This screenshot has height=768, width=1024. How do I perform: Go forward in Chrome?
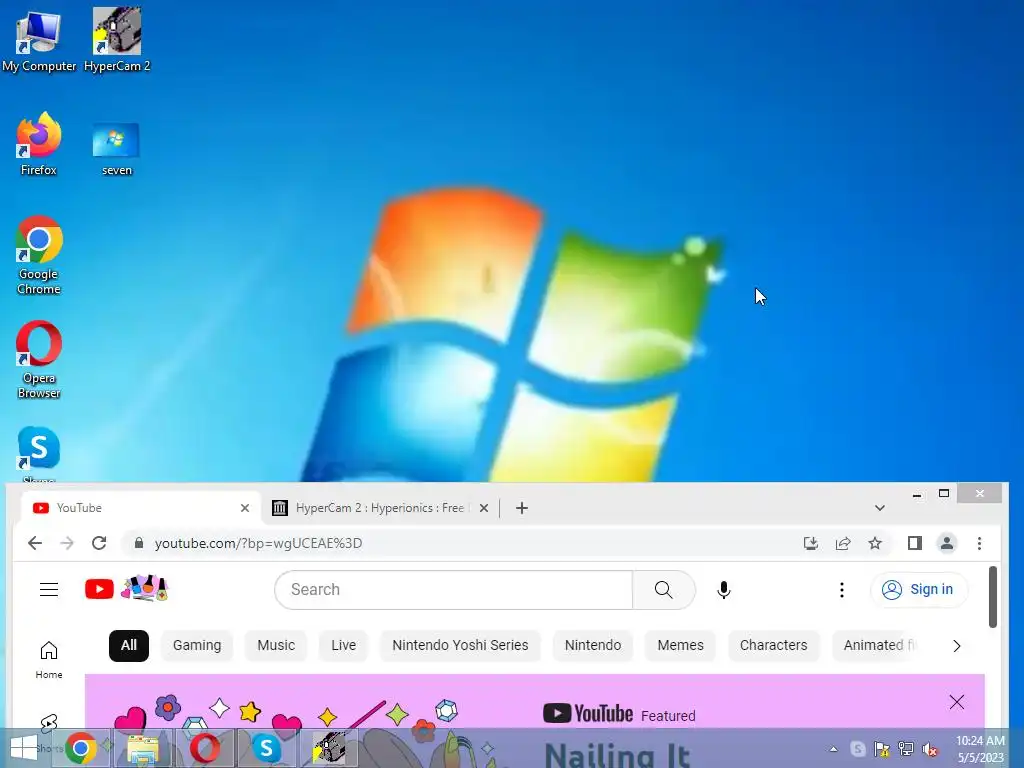point(67,543)
